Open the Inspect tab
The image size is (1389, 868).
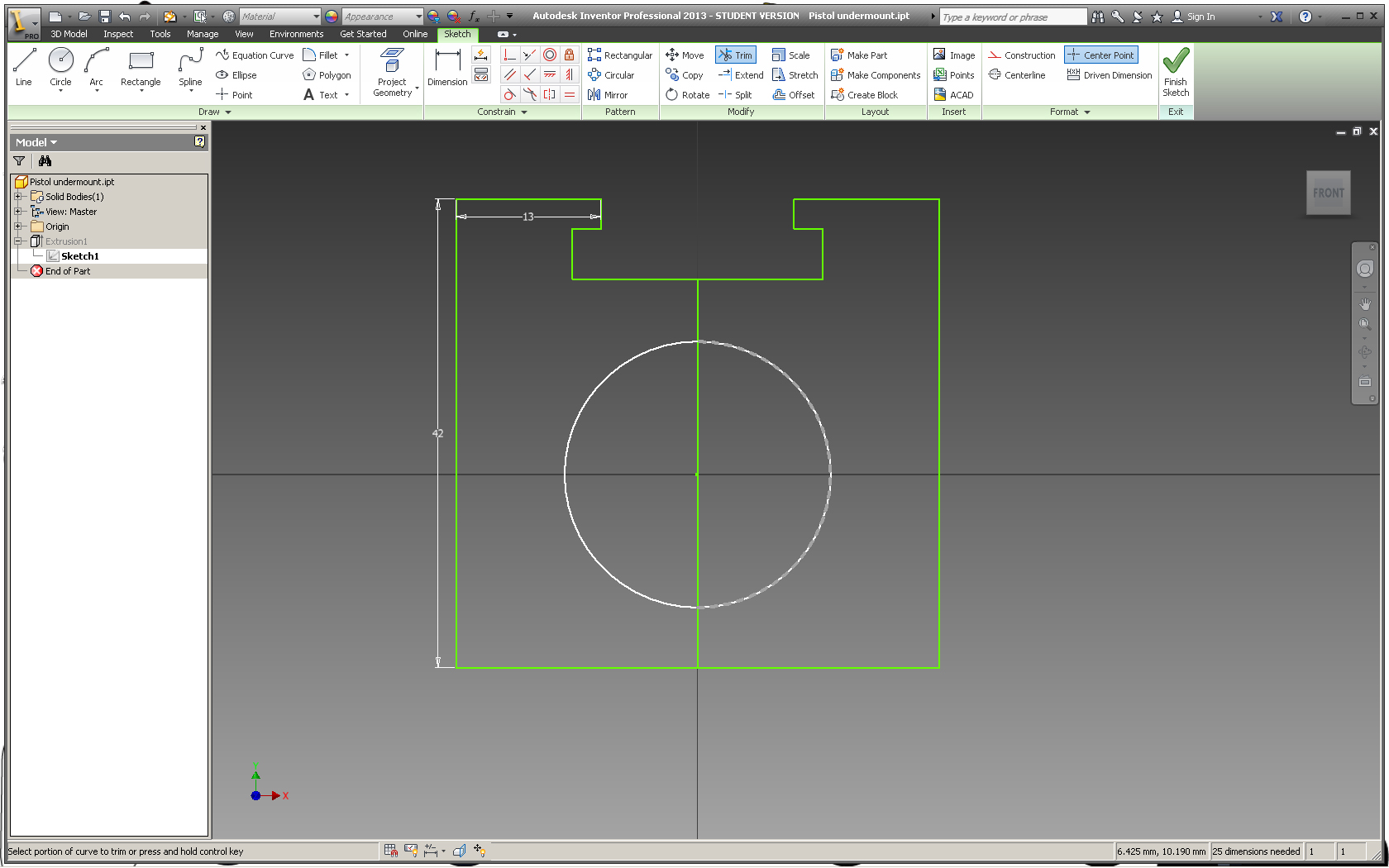[118, 34]
